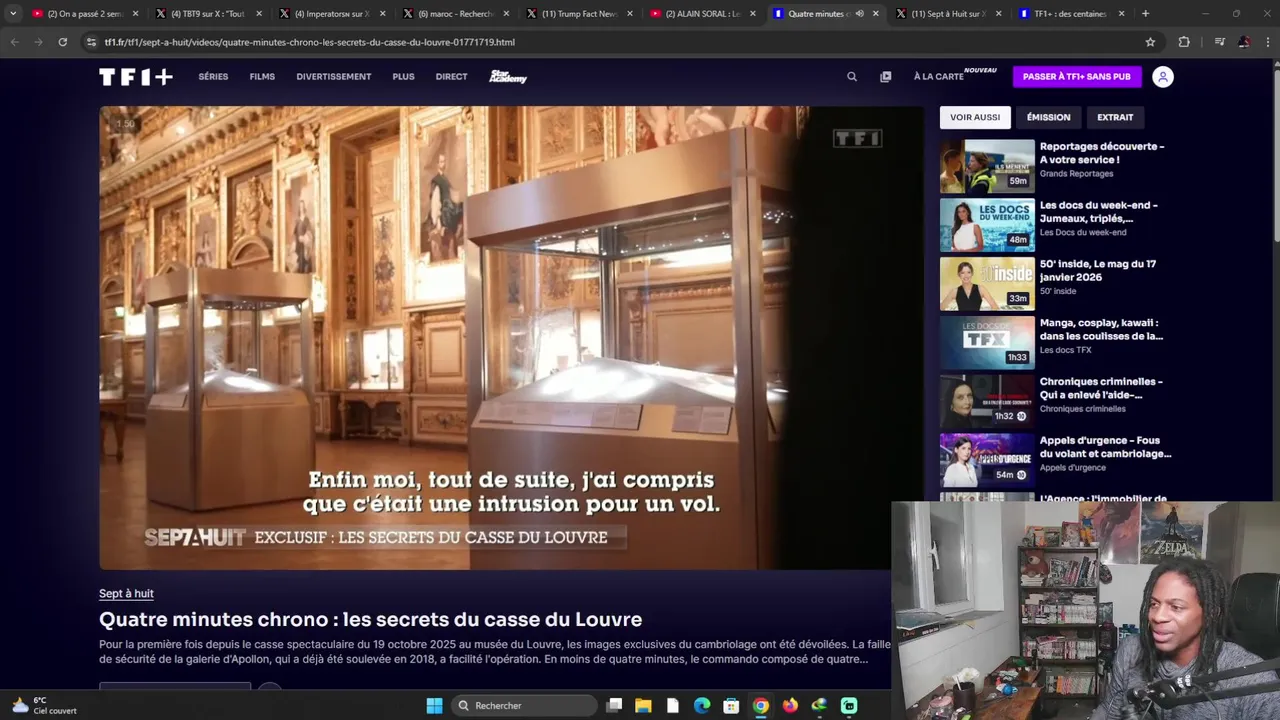1280x720 pixels.
Task: Go back to the previous page
Action: tap(14, 42)
